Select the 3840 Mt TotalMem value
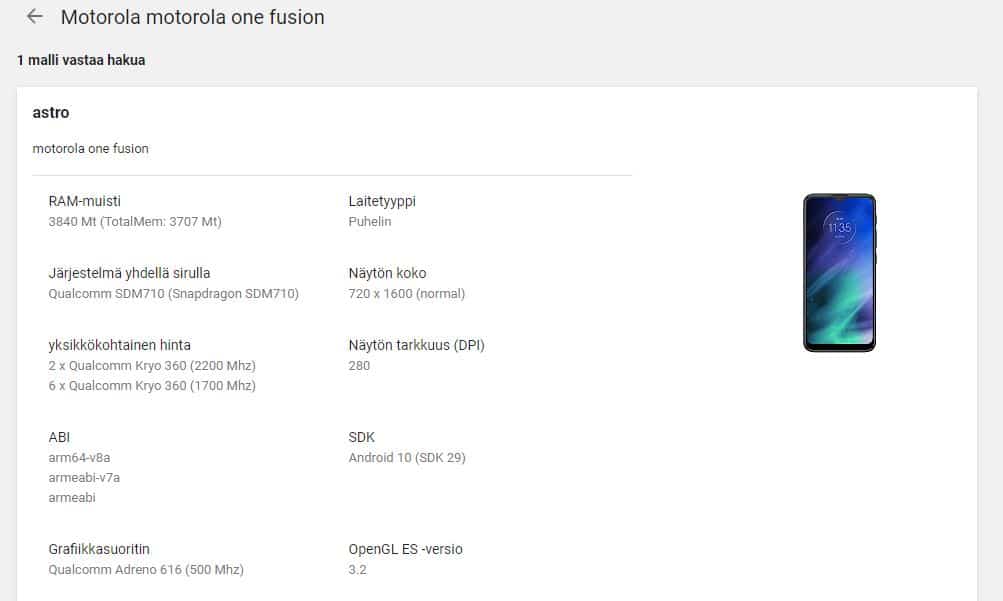The width and height of the screenshot is (1003, 601). (x=135, y=222)
